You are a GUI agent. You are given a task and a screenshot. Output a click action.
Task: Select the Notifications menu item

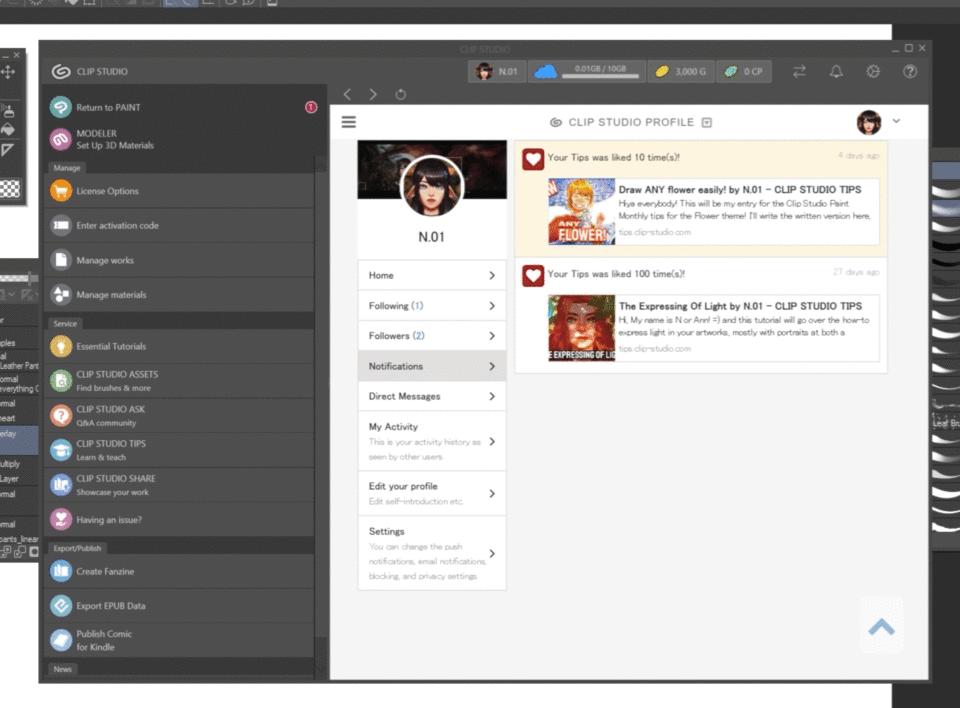point(432,366)
